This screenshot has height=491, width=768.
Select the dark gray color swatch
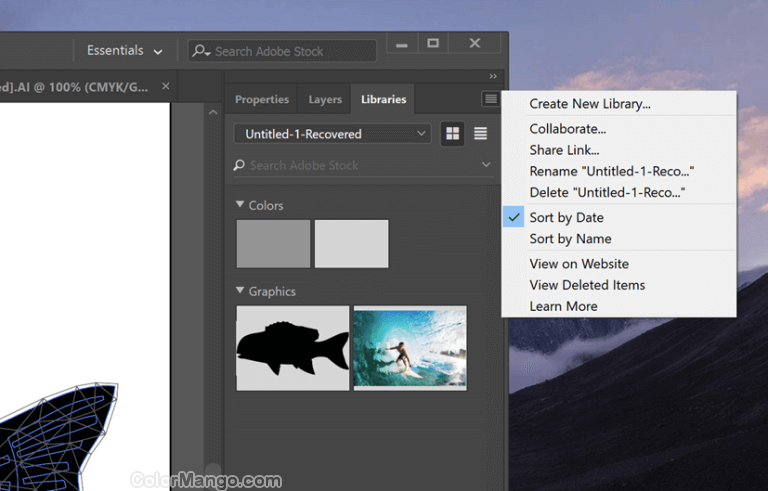coord(273,244)
